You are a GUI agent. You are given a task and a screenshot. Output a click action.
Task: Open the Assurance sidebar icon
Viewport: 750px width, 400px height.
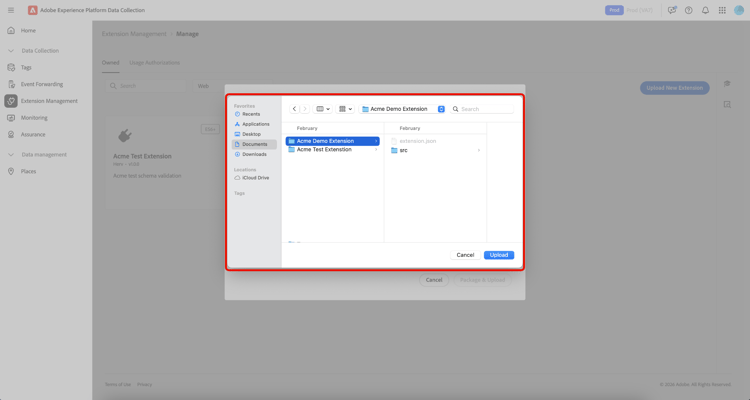(x=11, y=134)
